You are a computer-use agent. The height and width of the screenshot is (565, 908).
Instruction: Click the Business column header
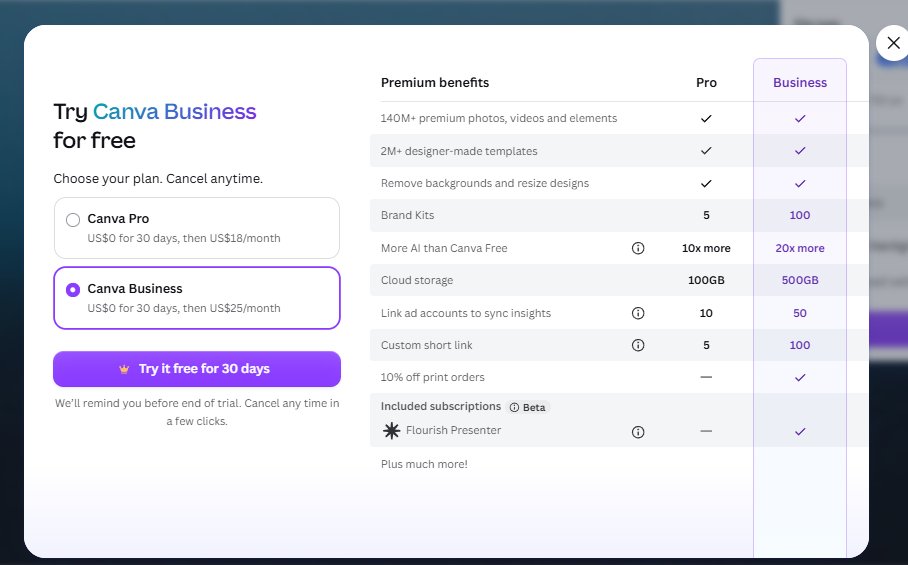point(800,83)
